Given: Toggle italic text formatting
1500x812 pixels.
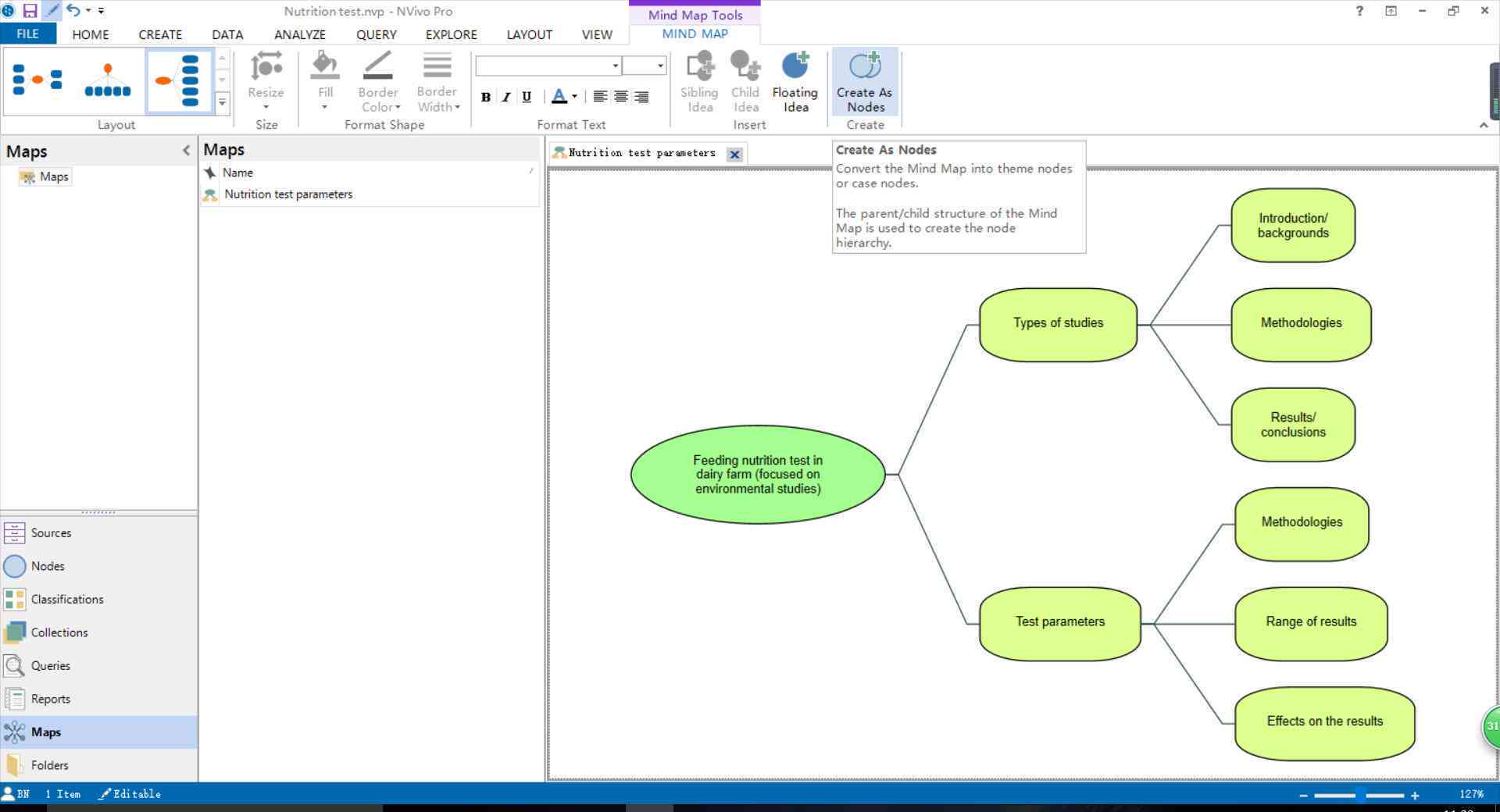Looking at the screenshot, I should tap(506, 97).
